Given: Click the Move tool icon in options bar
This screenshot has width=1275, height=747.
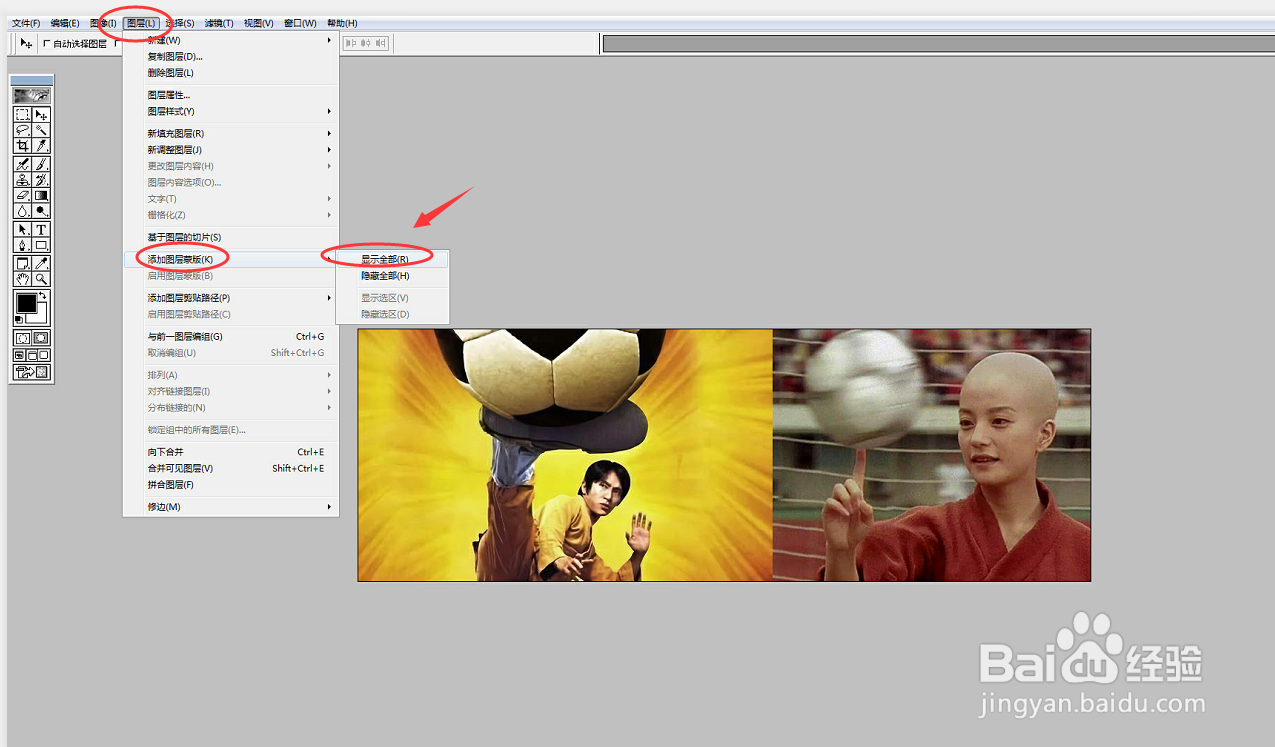Looking at the screenshot, I should coord(27,43).
